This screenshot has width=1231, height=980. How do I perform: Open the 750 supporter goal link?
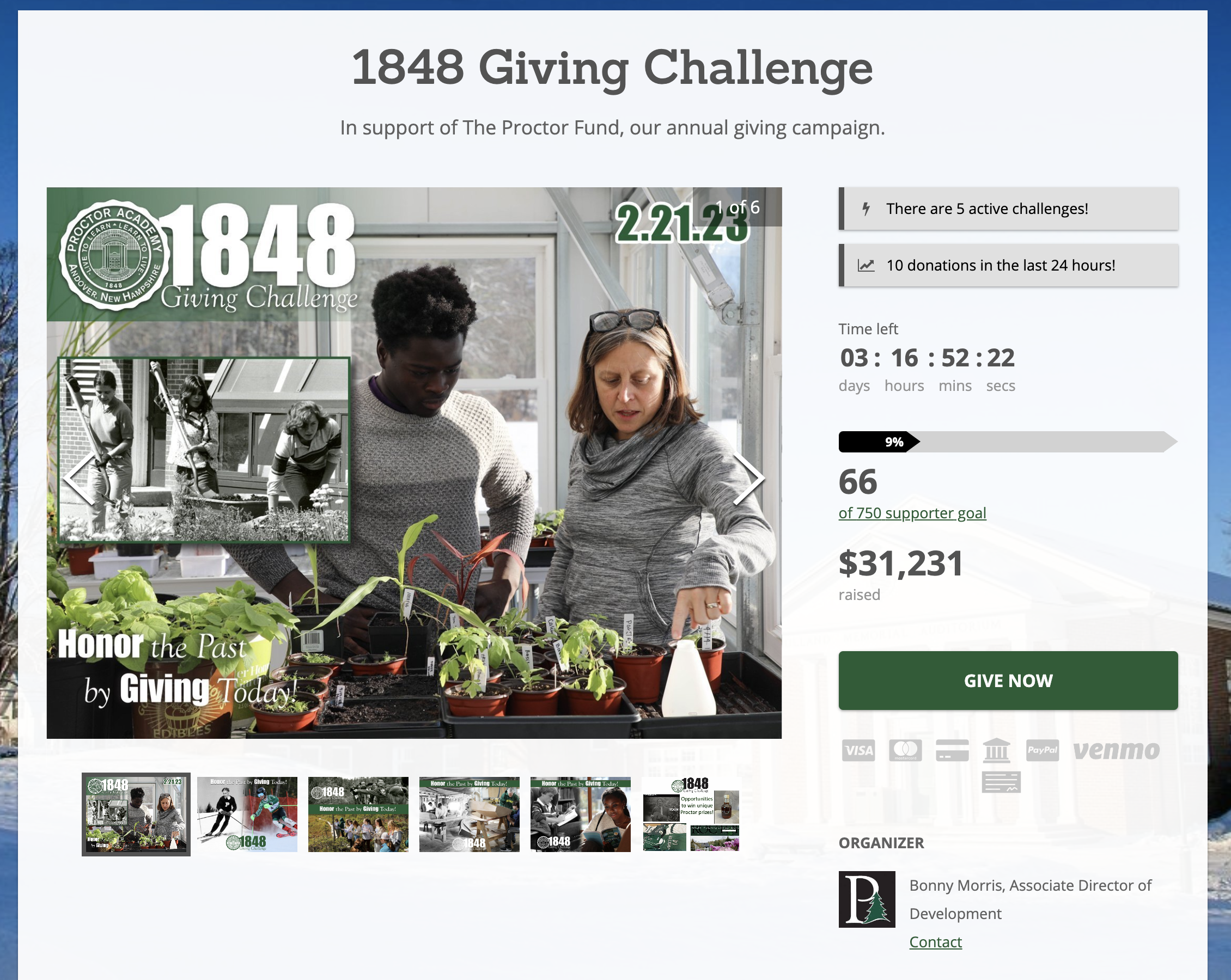[x=912, y=513]
